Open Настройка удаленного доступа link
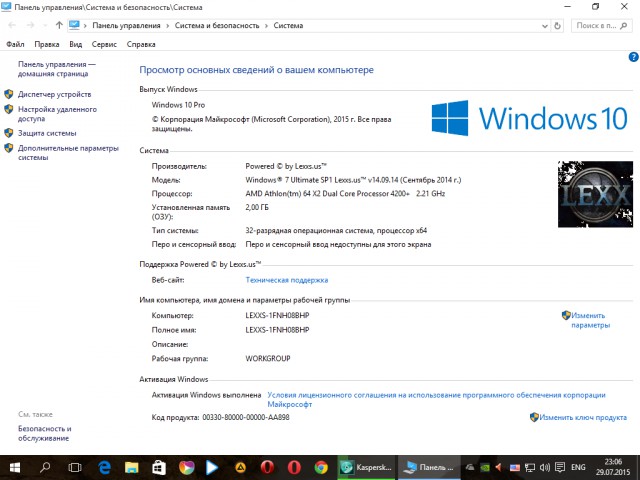The width and height of the screenshot is (640, 480). click(x=57, y=114)
